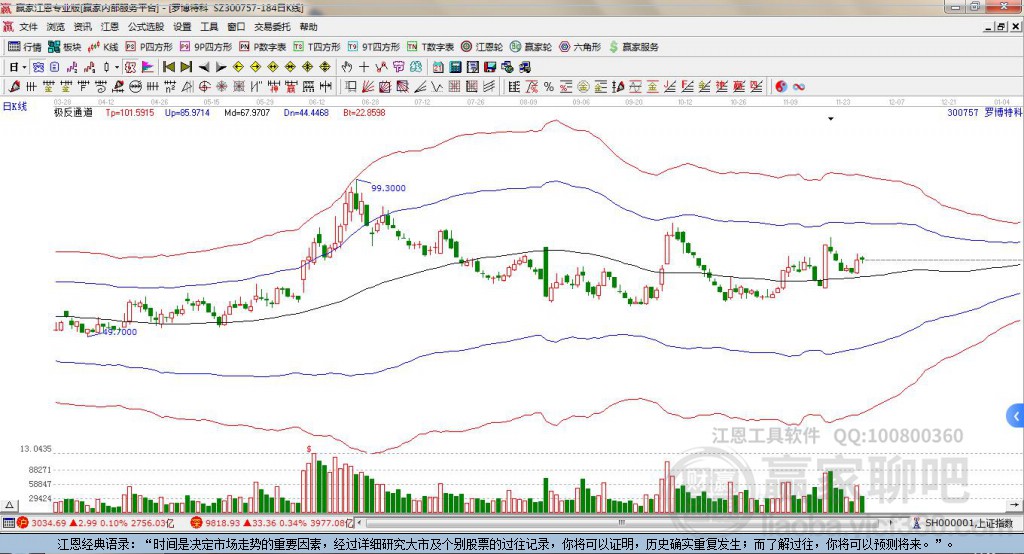
Task: Open the 浏览 menu
Action: (56, 27)
